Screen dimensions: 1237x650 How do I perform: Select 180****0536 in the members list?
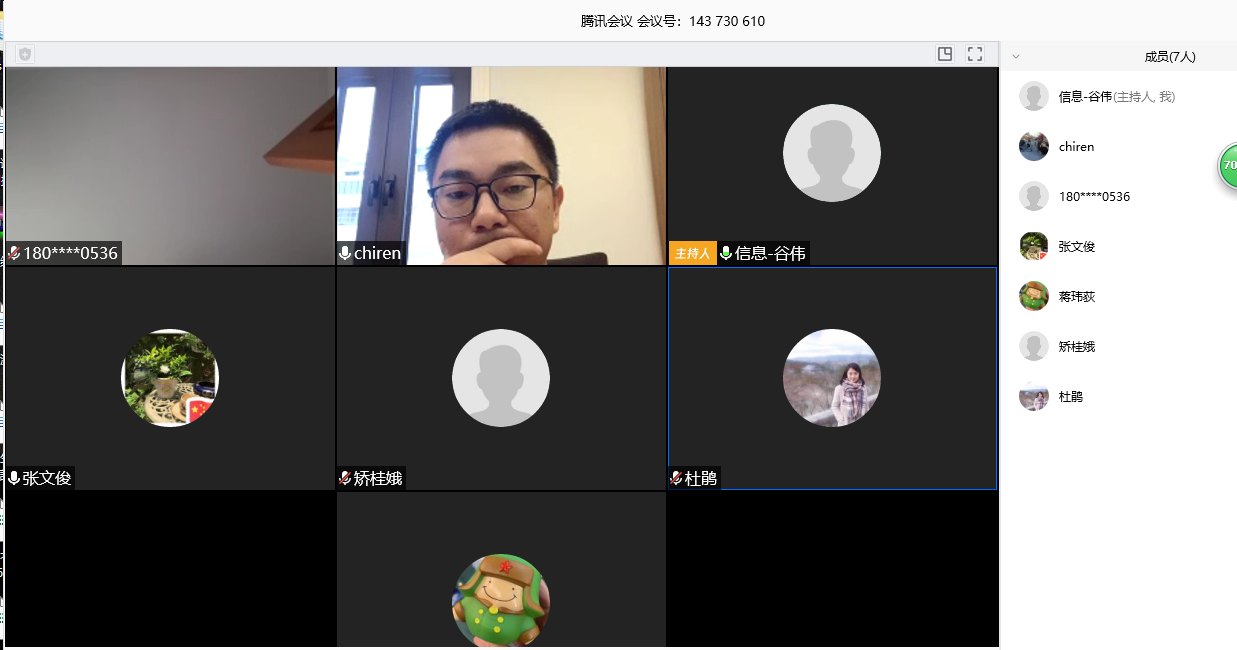coord(1094,197)
